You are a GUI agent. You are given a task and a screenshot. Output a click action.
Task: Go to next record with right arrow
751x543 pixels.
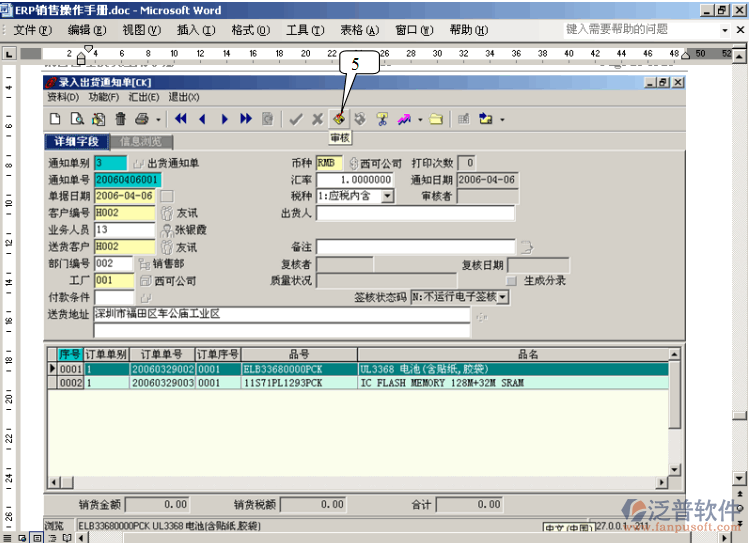tap(224, 119)
